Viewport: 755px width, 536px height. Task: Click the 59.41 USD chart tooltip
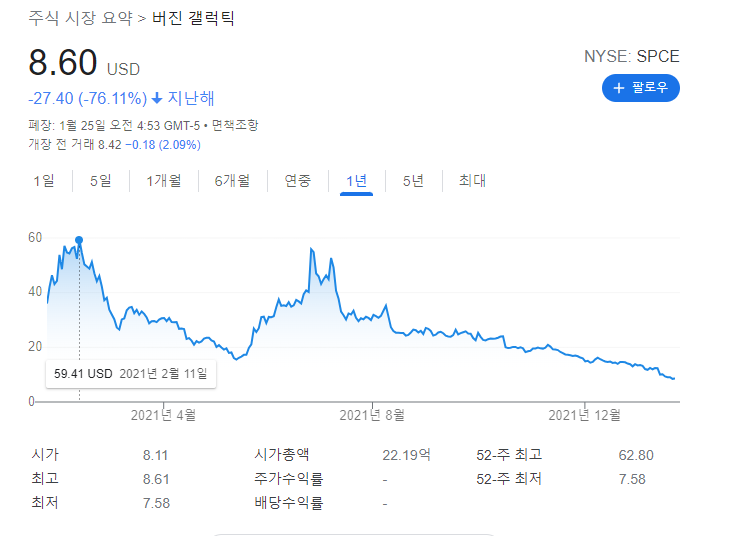pos(131,374)
